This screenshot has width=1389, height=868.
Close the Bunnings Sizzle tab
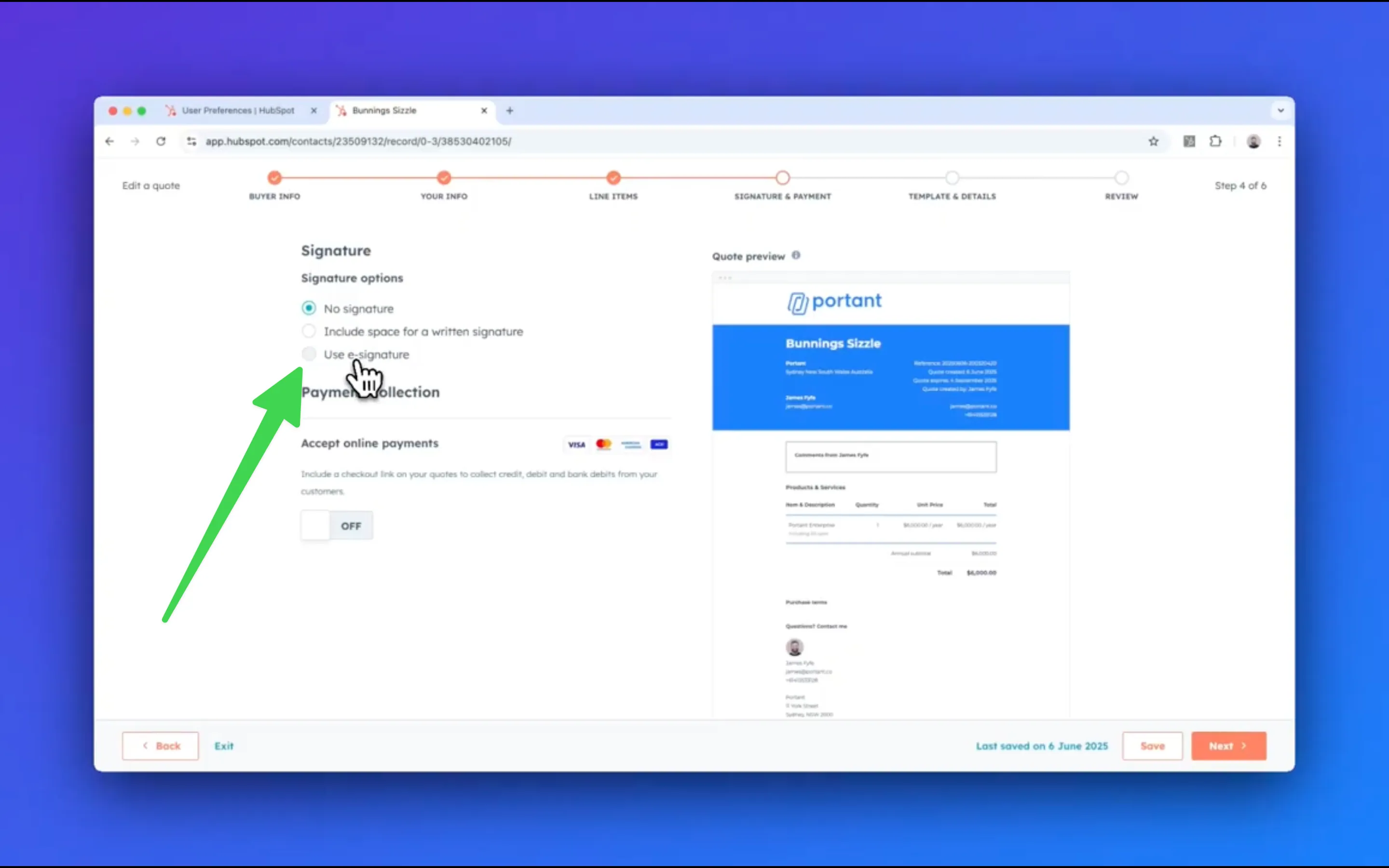(484, 110)
